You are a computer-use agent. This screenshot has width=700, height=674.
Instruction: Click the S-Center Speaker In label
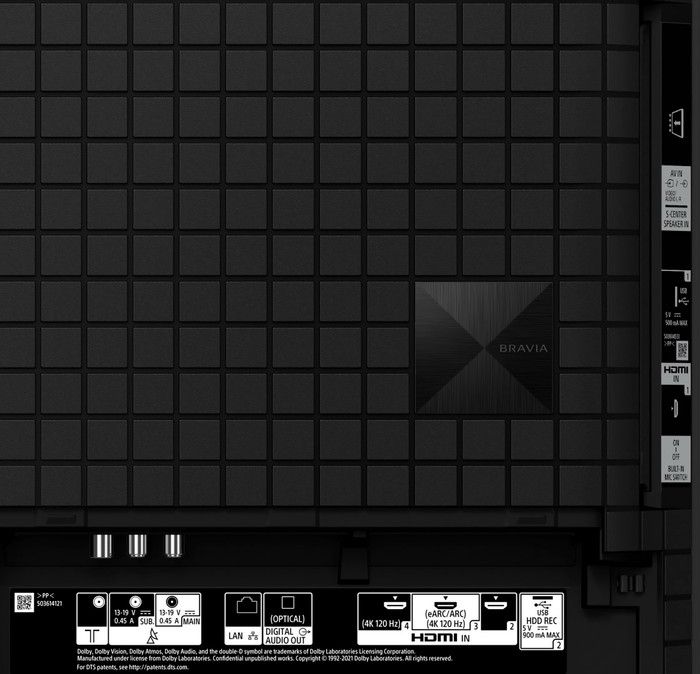[x=676, y=219]
